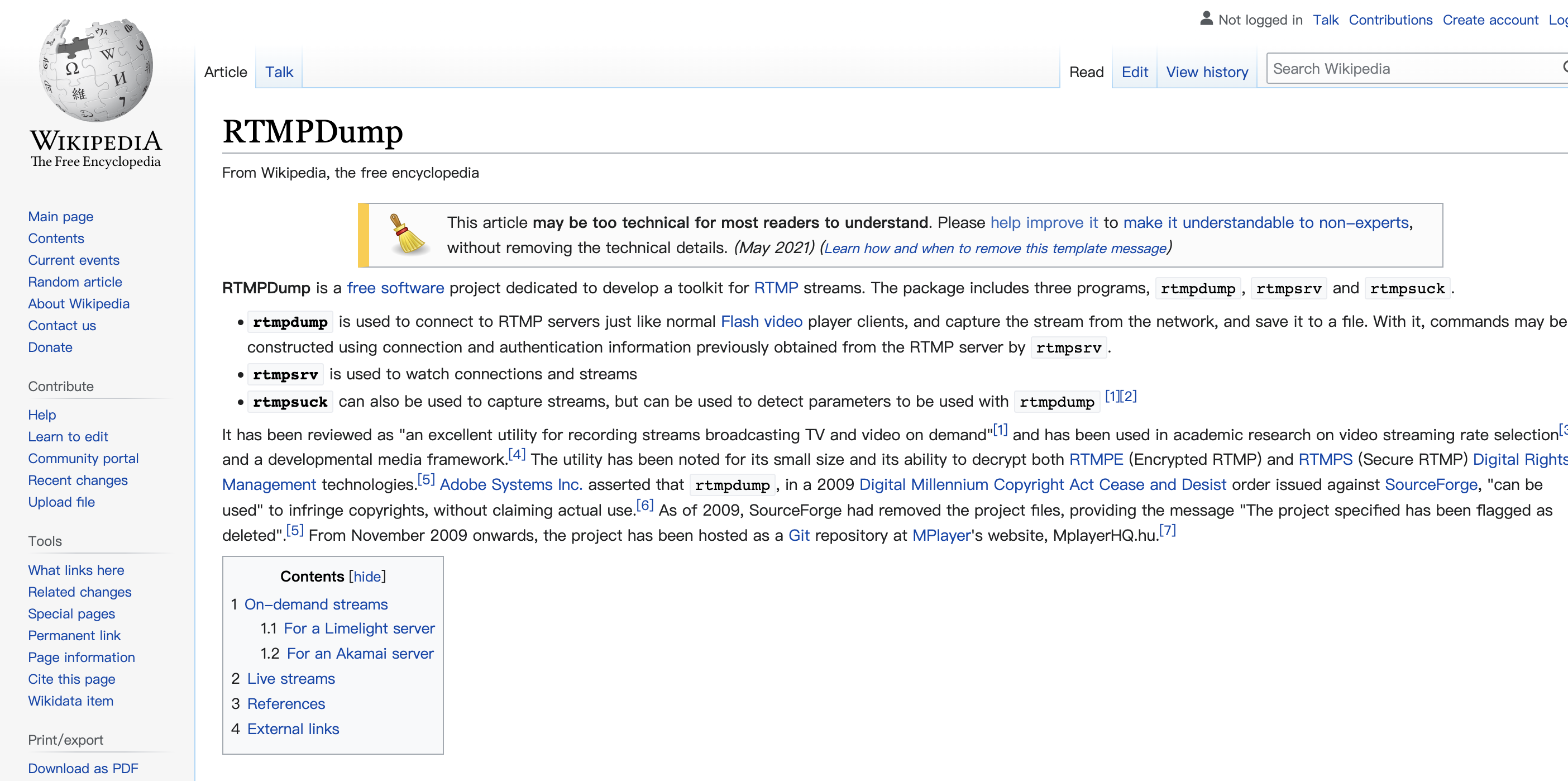Click the Wikipedia globe logo

96,69
